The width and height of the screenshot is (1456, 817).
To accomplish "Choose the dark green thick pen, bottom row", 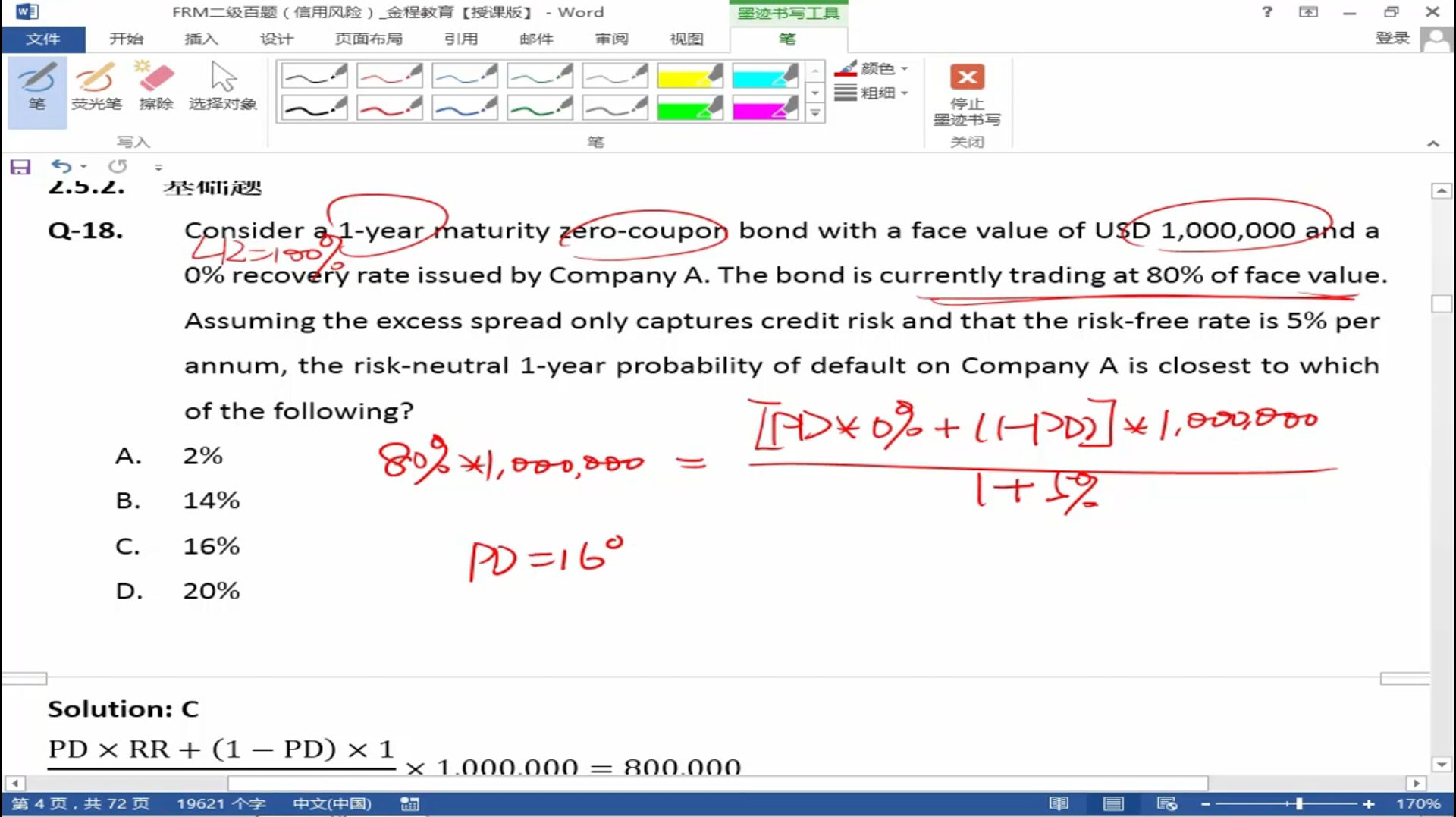I will pyautogui.click(x=539, y=108).
